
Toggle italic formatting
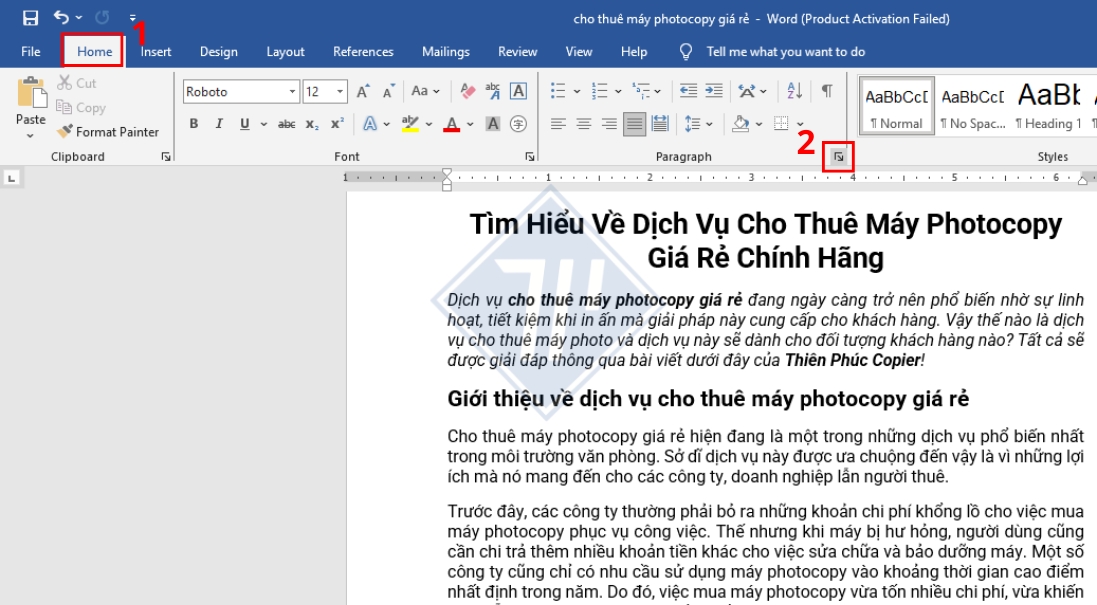[x=220, y=124]
